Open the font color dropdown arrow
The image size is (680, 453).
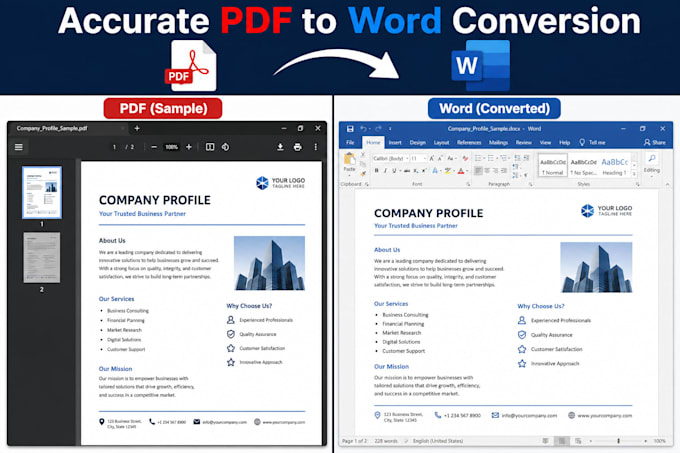coord(467,172)
